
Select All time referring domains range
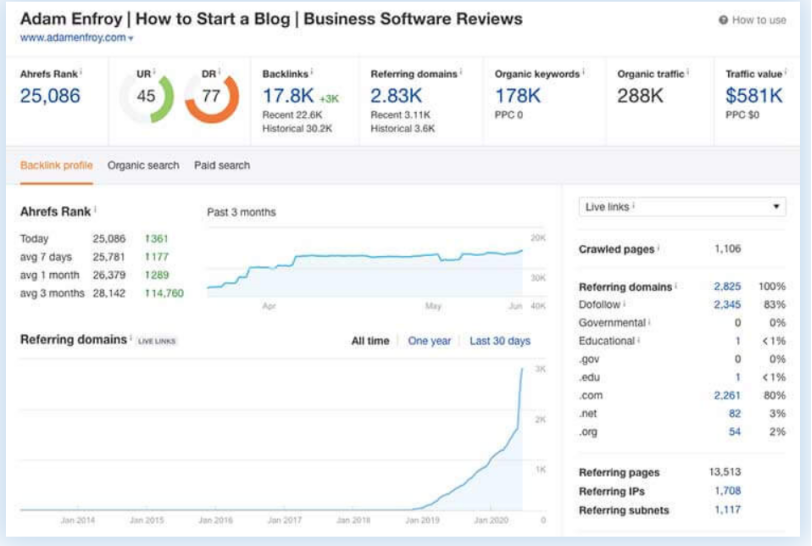(x=370, y=341)
